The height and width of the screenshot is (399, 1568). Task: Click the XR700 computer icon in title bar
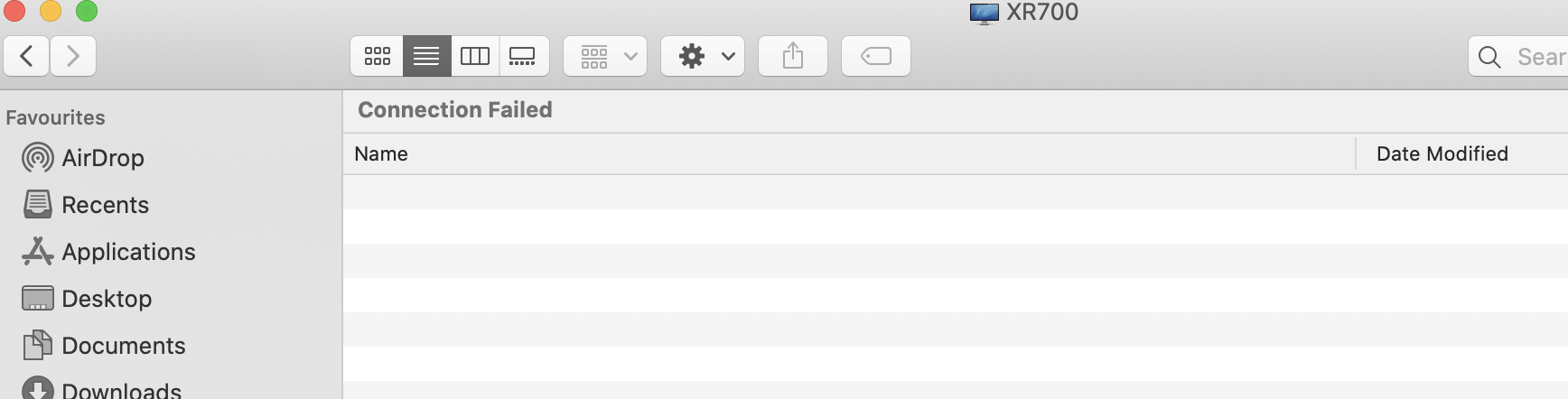point(984,13)
